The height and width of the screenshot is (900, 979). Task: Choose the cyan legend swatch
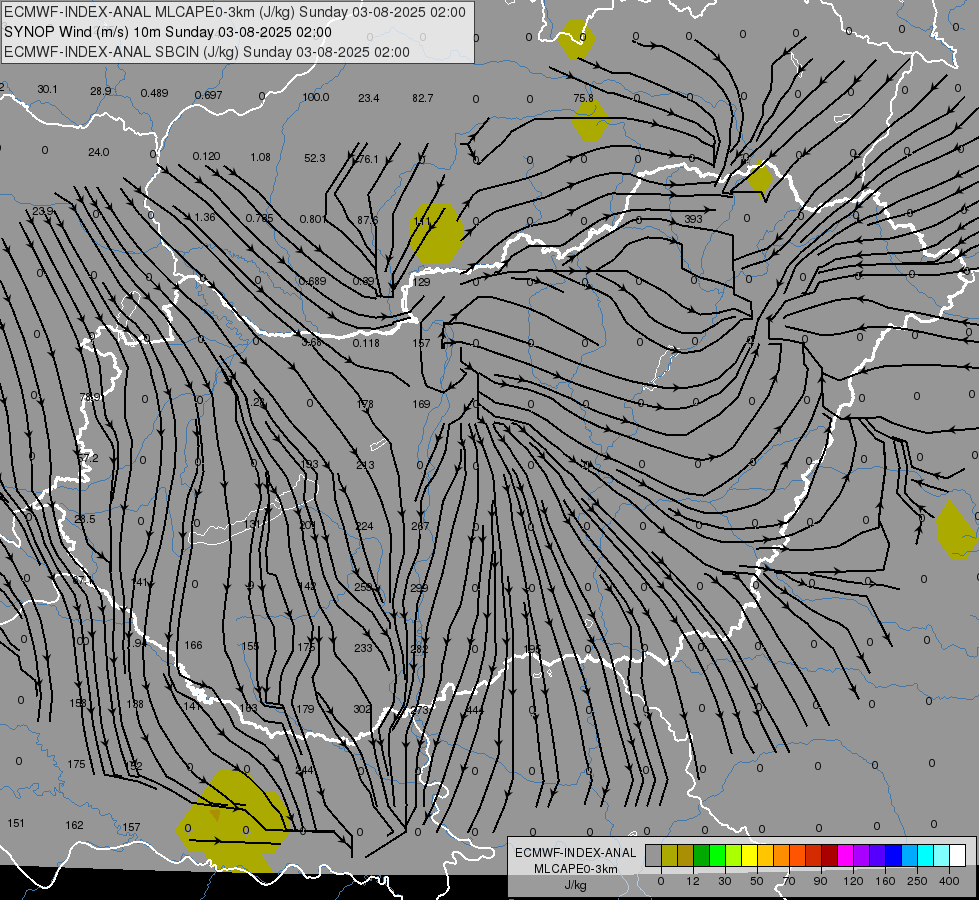pyautogui.click(x=925, y=855)
